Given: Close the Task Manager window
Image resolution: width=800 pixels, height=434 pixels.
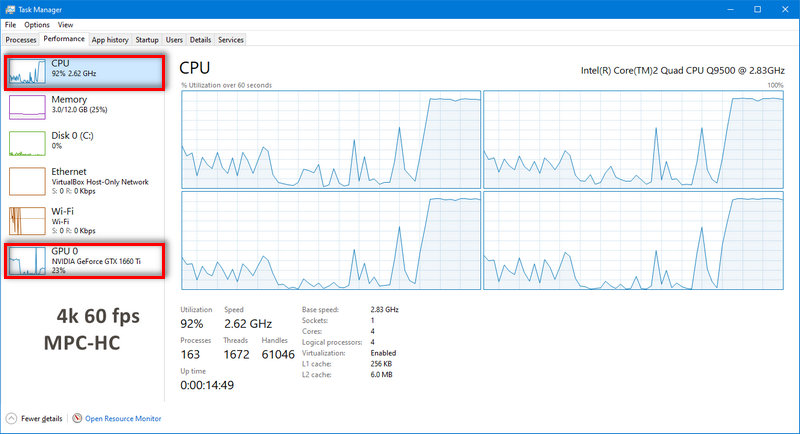Looking at the screenshot, I should coord(785,9).
